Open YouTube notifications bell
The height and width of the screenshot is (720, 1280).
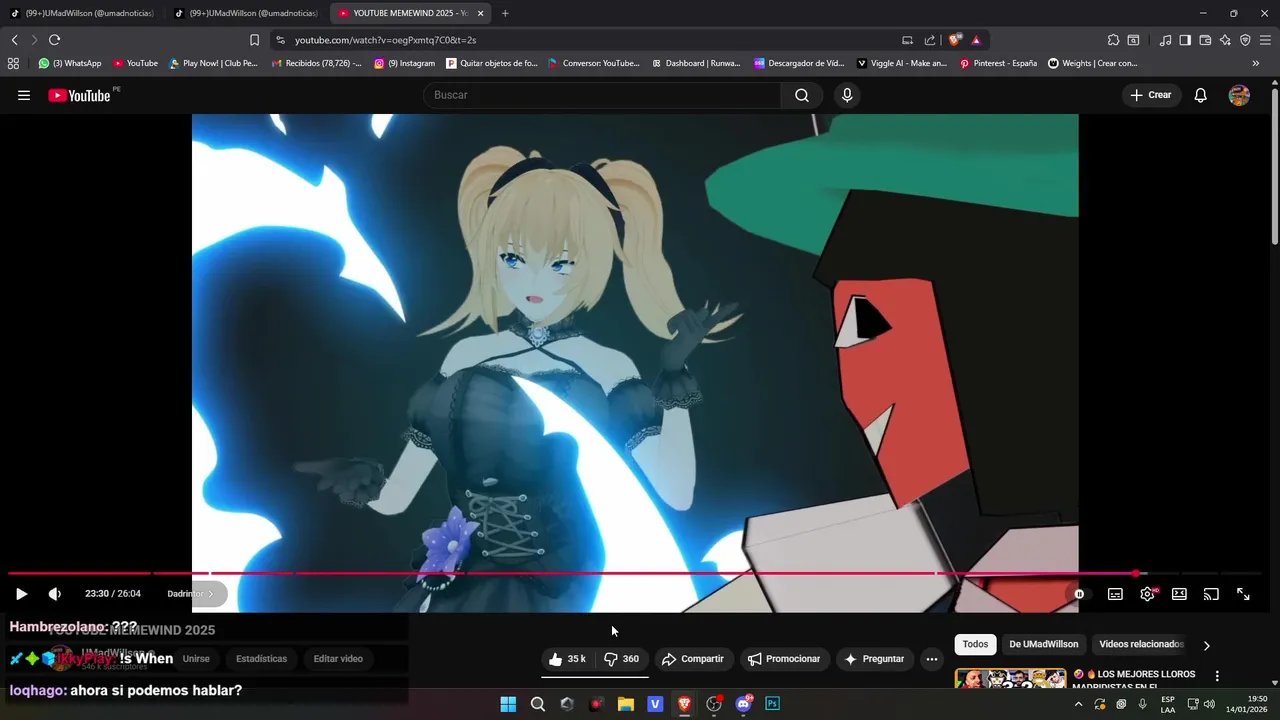coord(1201,95)
